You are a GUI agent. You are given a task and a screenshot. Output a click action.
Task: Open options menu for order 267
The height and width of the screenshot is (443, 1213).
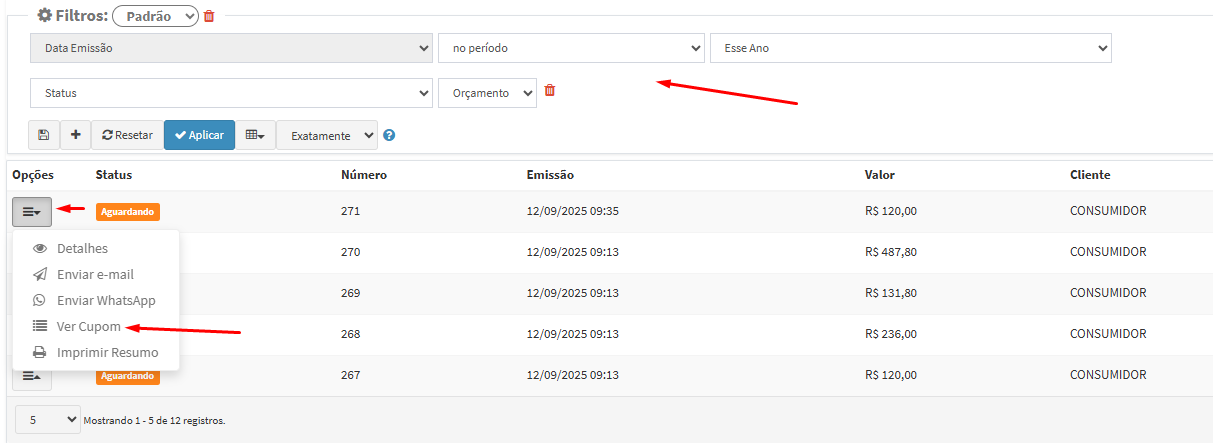coord(32,376)
